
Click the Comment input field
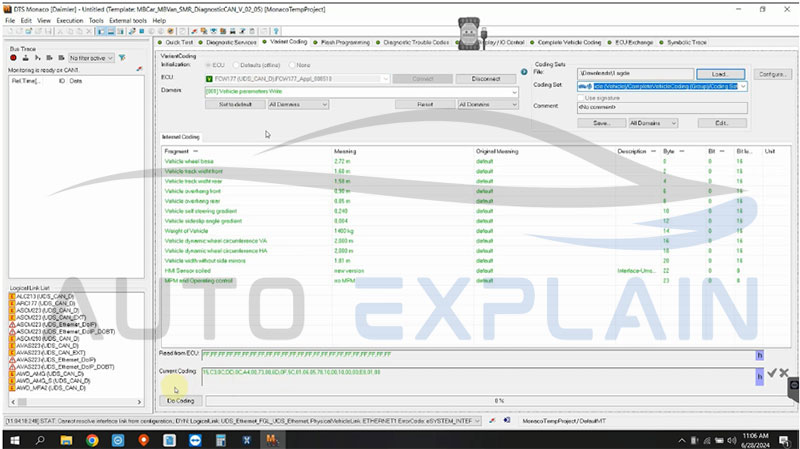(x=662, y=108)
